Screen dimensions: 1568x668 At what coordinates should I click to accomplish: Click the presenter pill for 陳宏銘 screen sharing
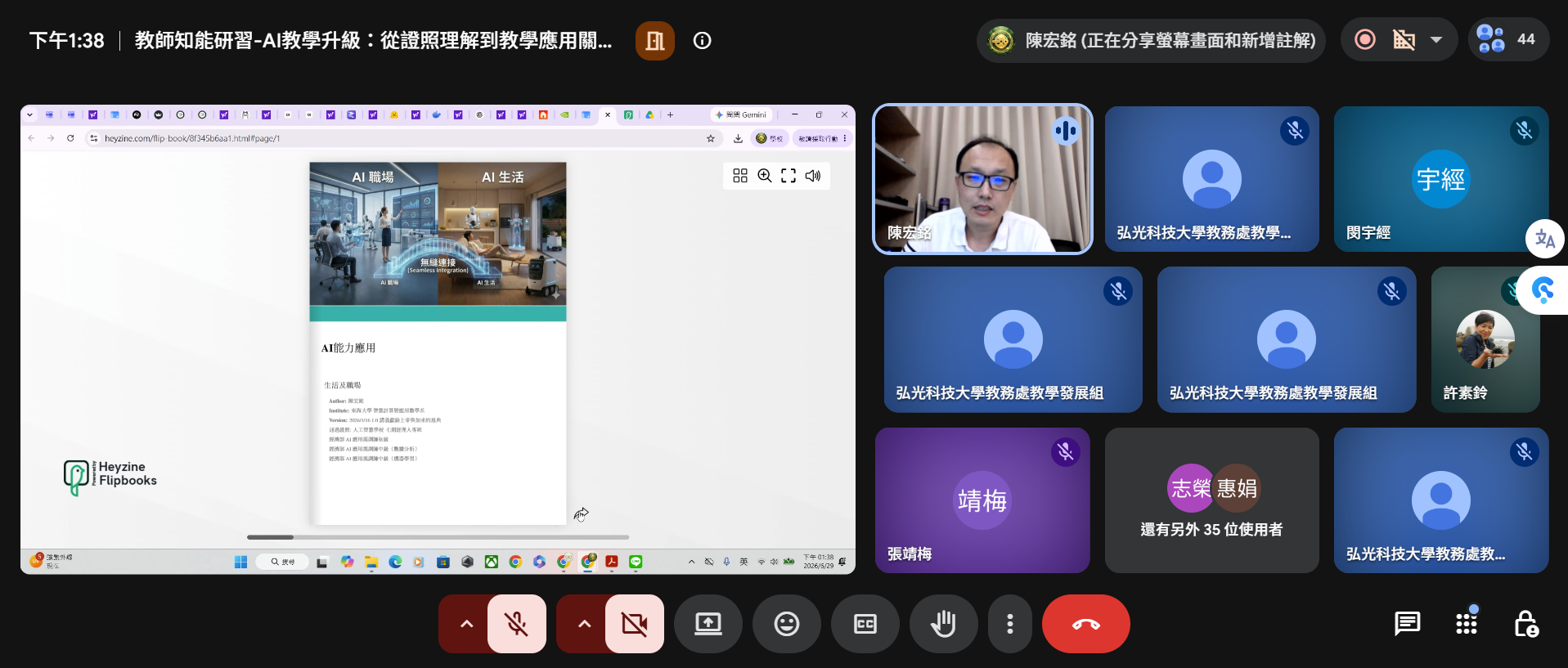click(1151, 40)
